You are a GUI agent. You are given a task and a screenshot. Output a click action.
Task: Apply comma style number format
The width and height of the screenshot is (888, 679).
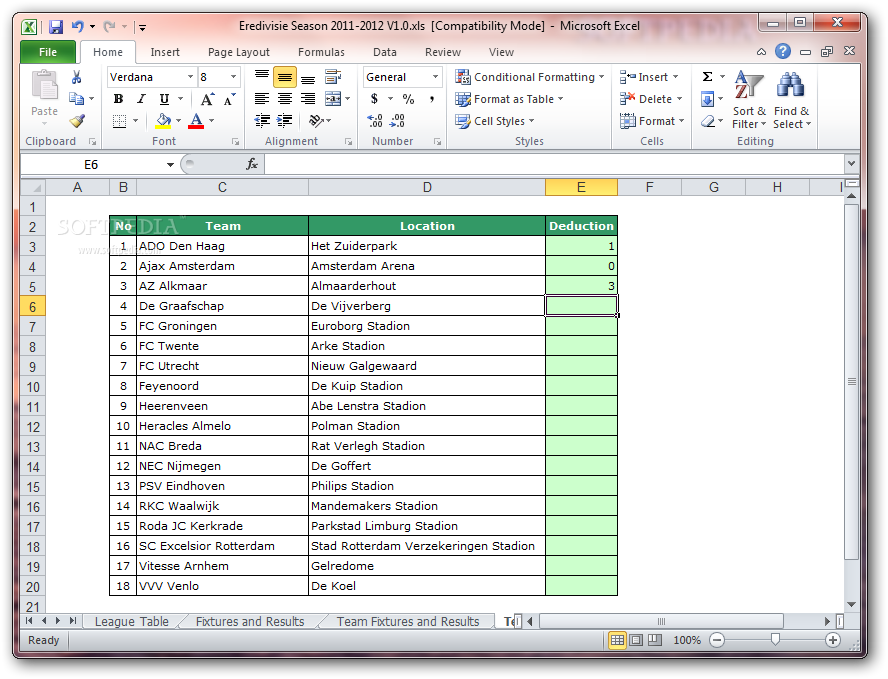[432, 99]
